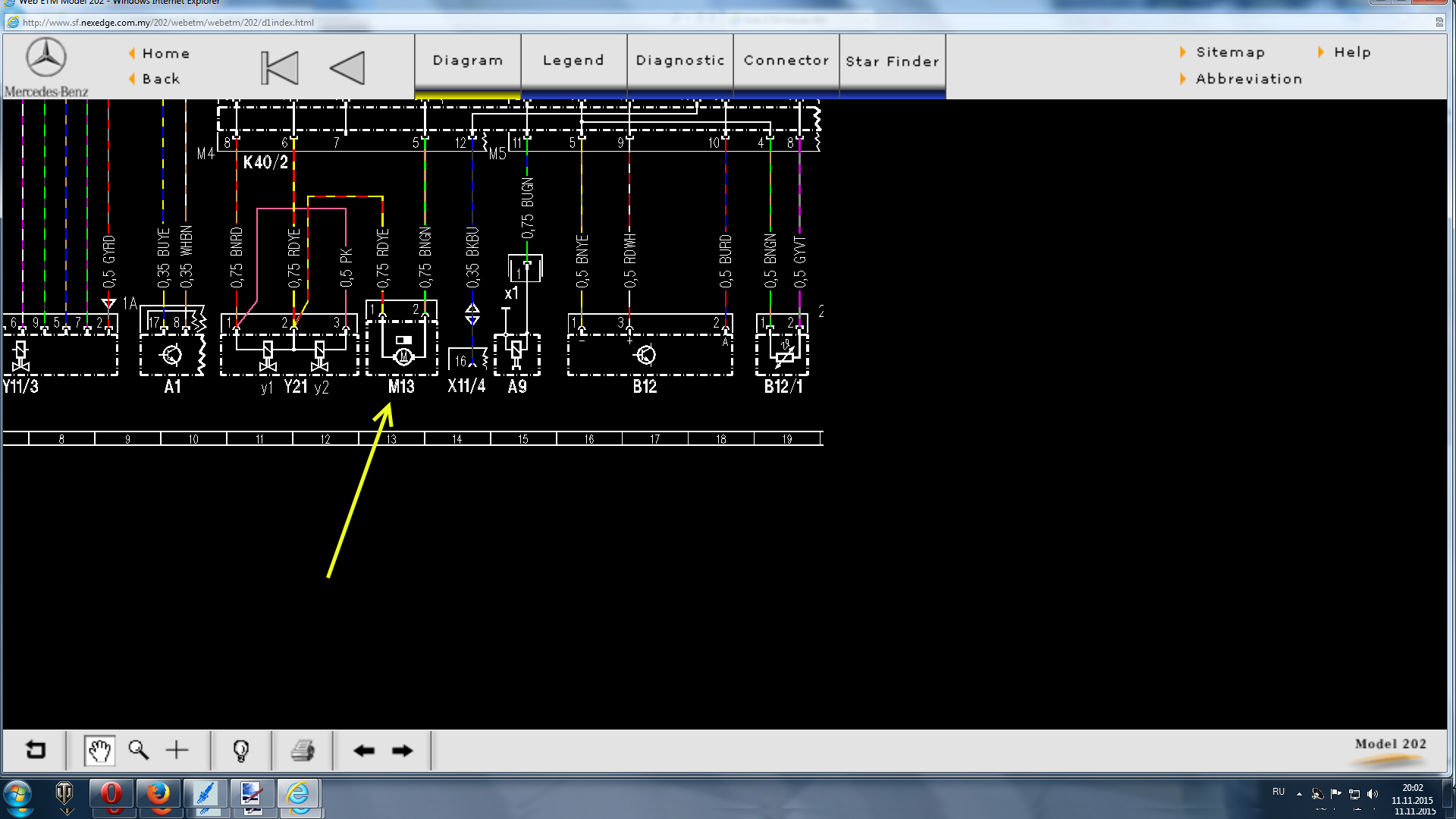Click the printer icon
The height and width of the screenshot is (819, 1456).
(x=303, y=751)
